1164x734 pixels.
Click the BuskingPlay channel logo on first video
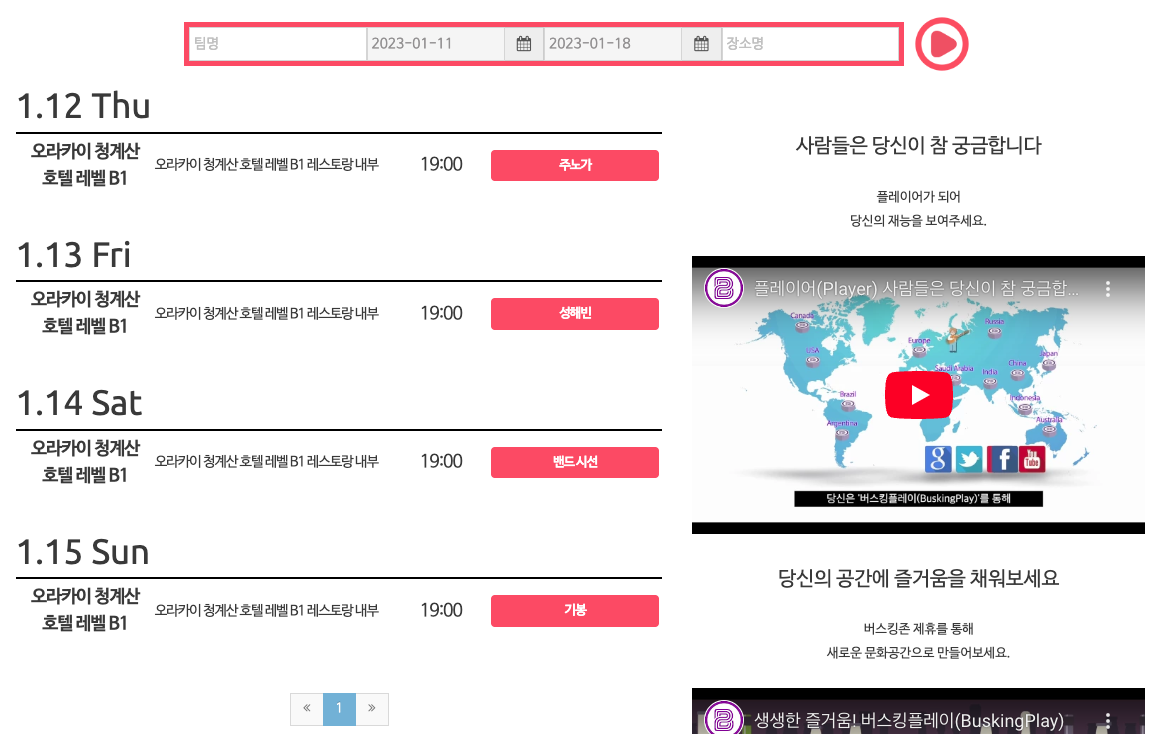point(724,288)
